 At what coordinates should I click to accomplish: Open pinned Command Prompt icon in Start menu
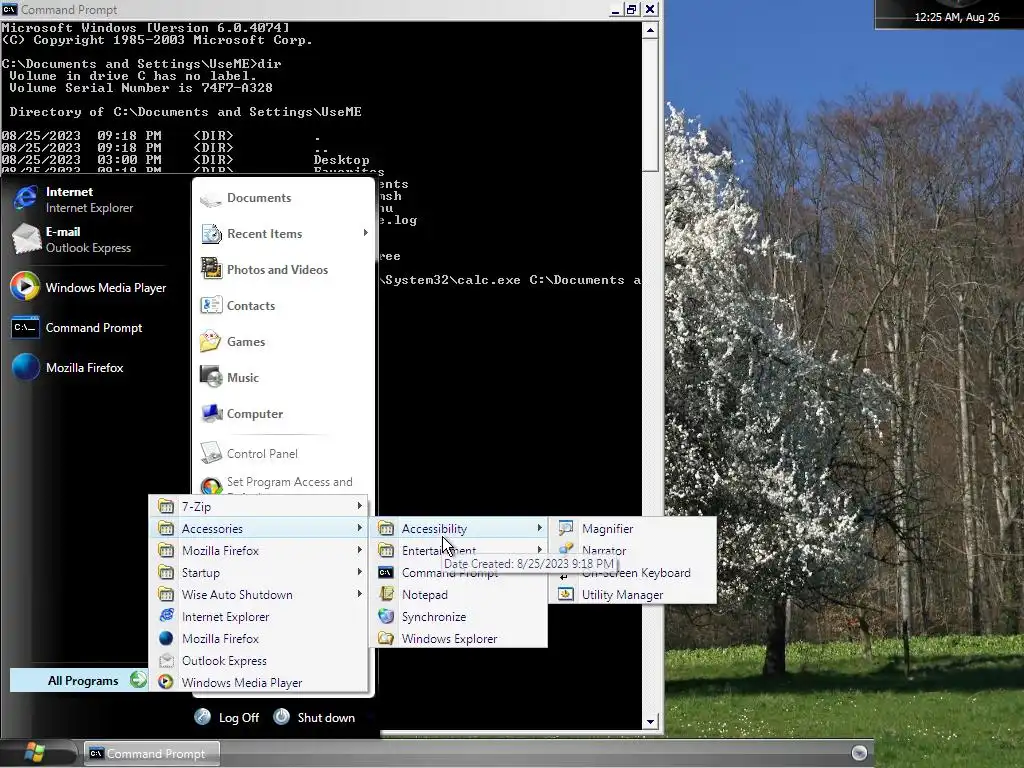pos(25,328)
